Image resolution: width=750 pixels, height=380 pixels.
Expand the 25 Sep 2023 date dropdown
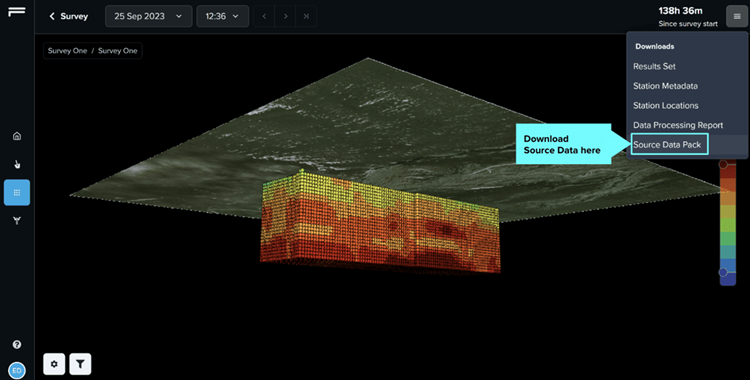click(149, 16)
